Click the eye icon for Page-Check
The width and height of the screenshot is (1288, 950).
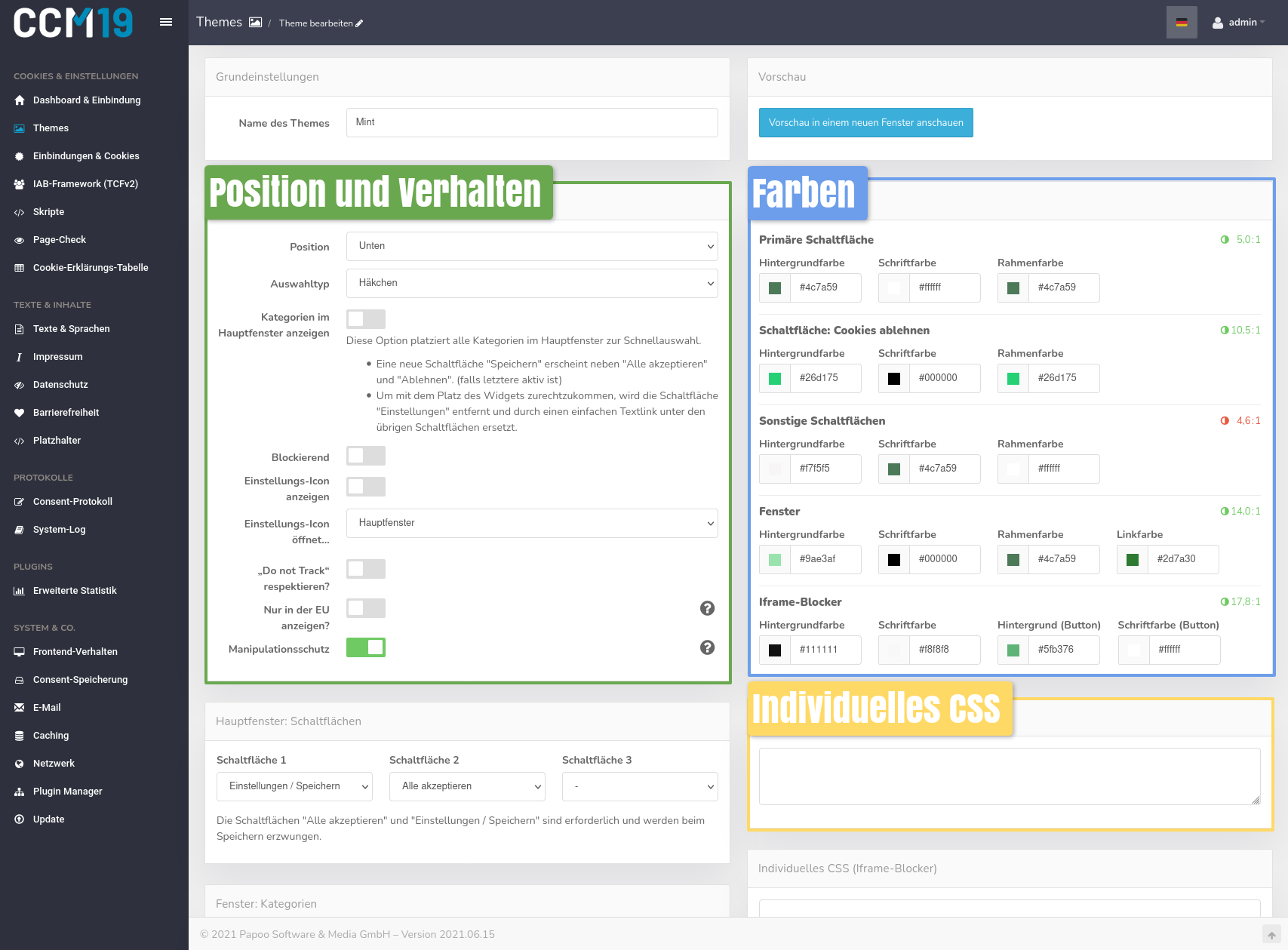click(x=20, y=240)
